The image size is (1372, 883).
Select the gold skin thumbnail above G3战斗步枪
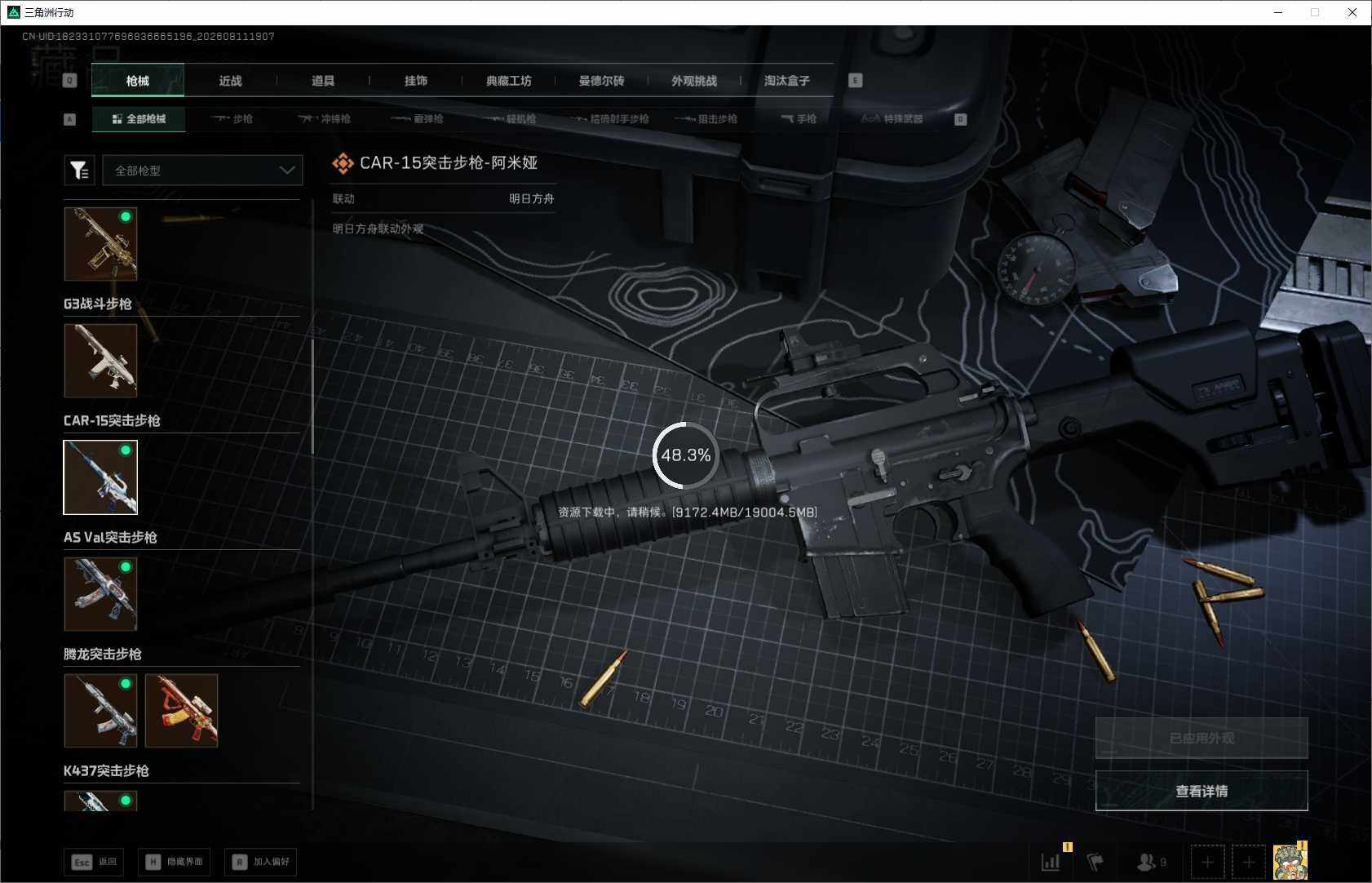100,243
